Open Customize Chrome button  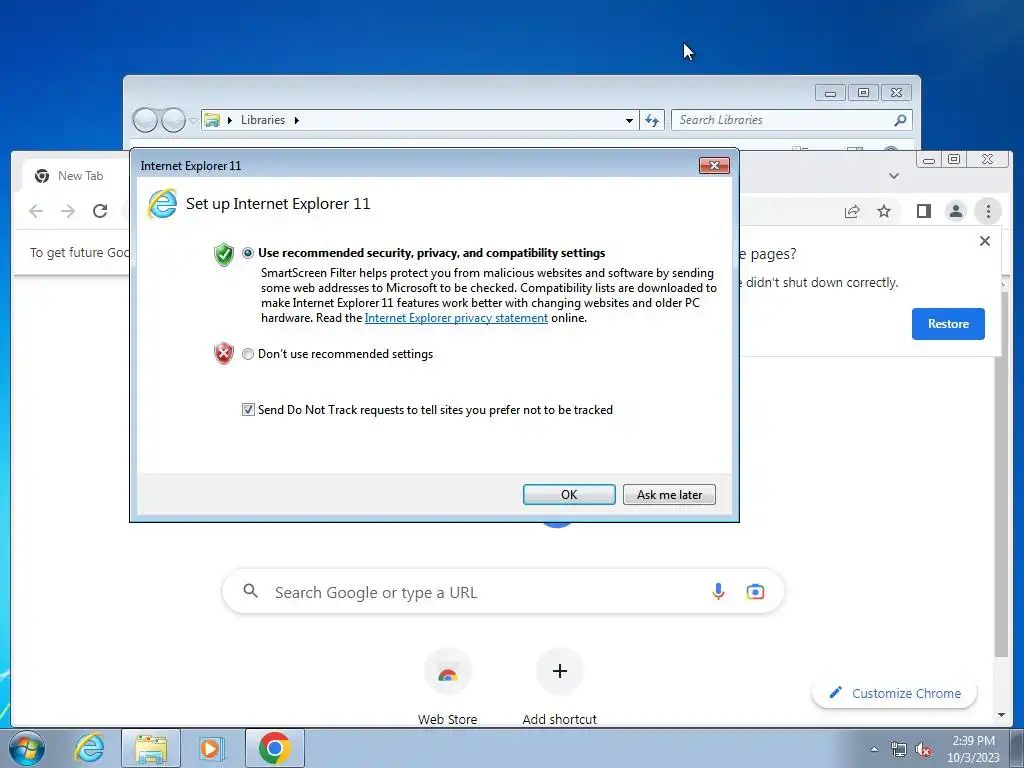894,693
